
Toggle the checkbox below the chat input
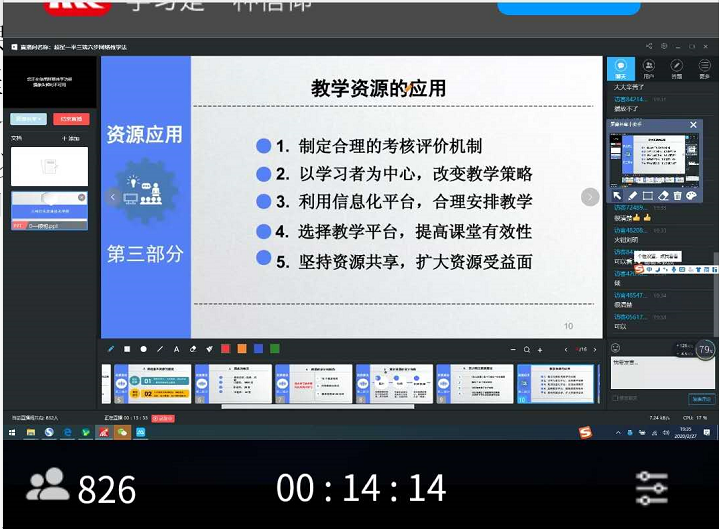pyautogui.click(x=613, y=397)
